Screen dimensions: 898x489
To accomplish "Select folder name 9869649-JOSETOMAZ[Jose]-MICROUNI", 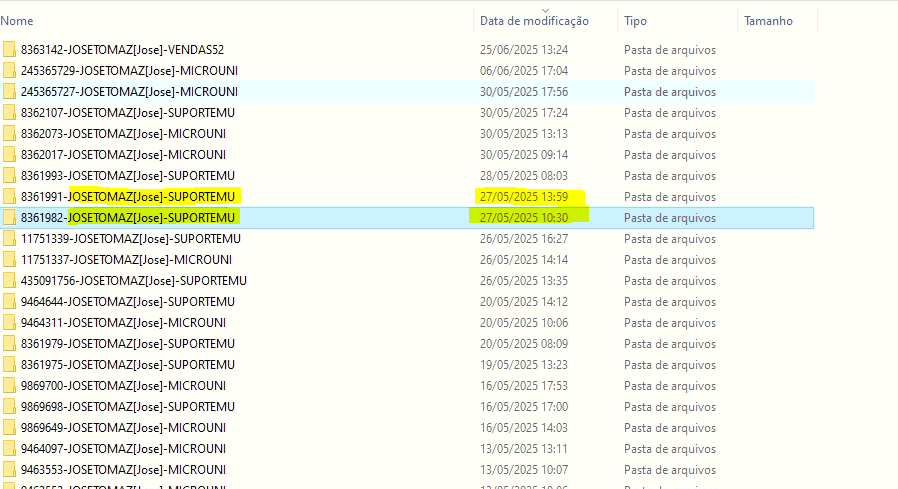I will click(123, 428).
